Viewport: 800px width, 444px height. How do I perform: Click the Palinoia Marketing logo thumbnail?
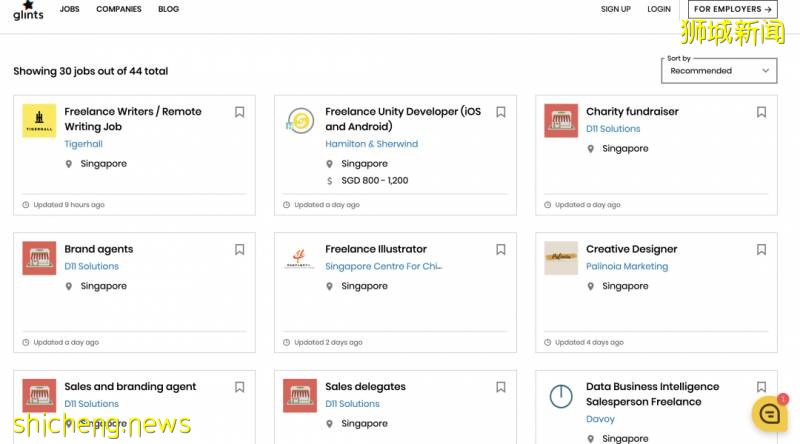point(561,258)
